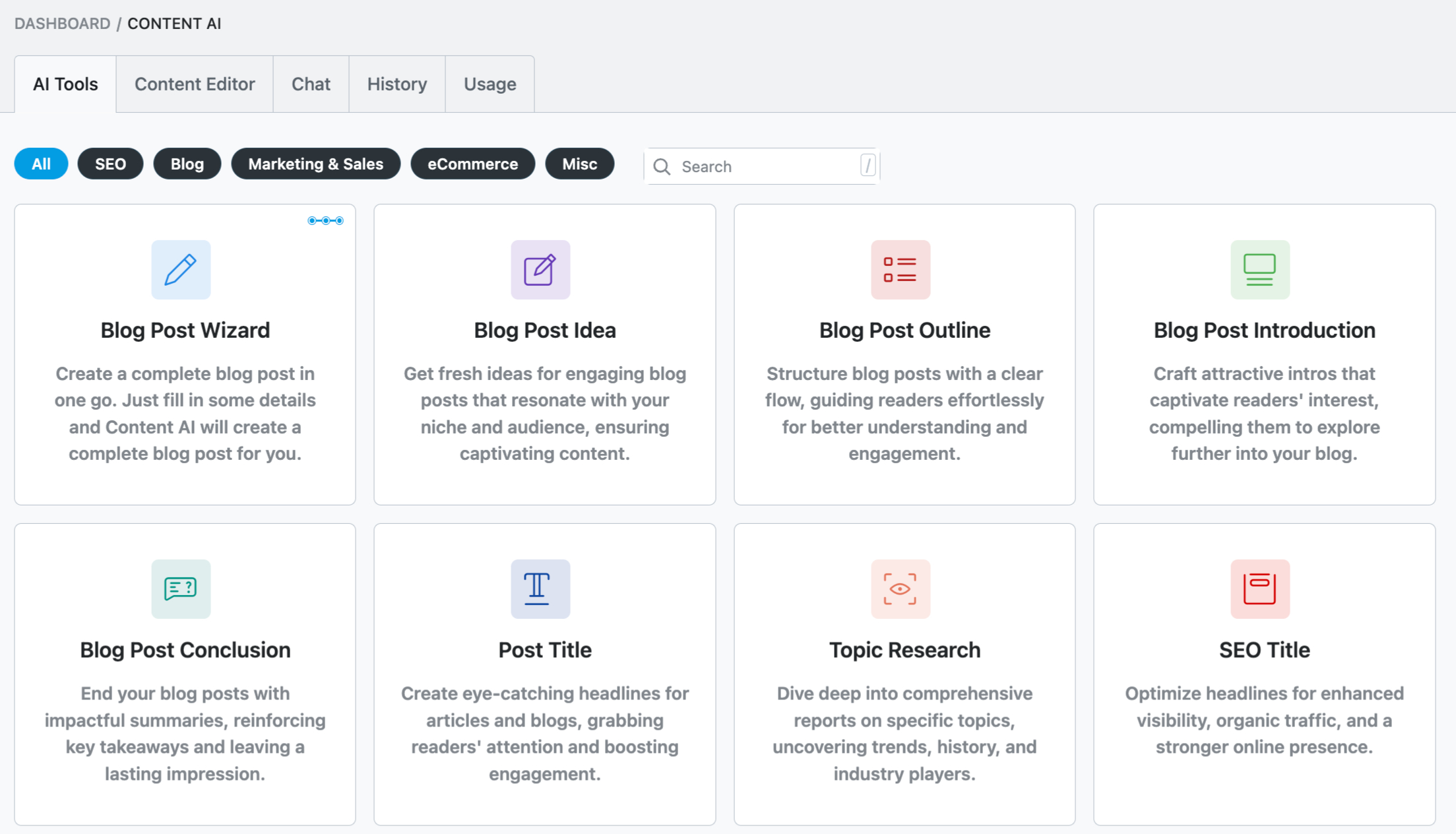The width and height of the screenshot is (1456, 834).
Task: Choose the Blog Post Introduction heading
Action: click(1264, 330)
